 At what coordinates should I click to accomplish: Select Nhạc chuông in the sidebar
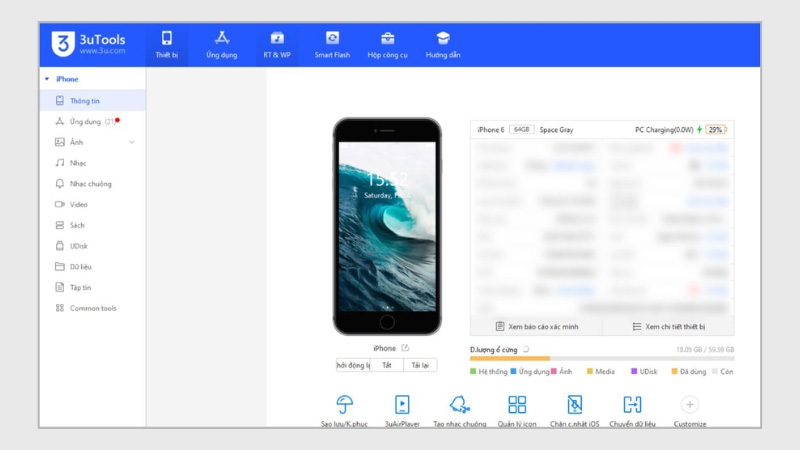click(90, 184)
